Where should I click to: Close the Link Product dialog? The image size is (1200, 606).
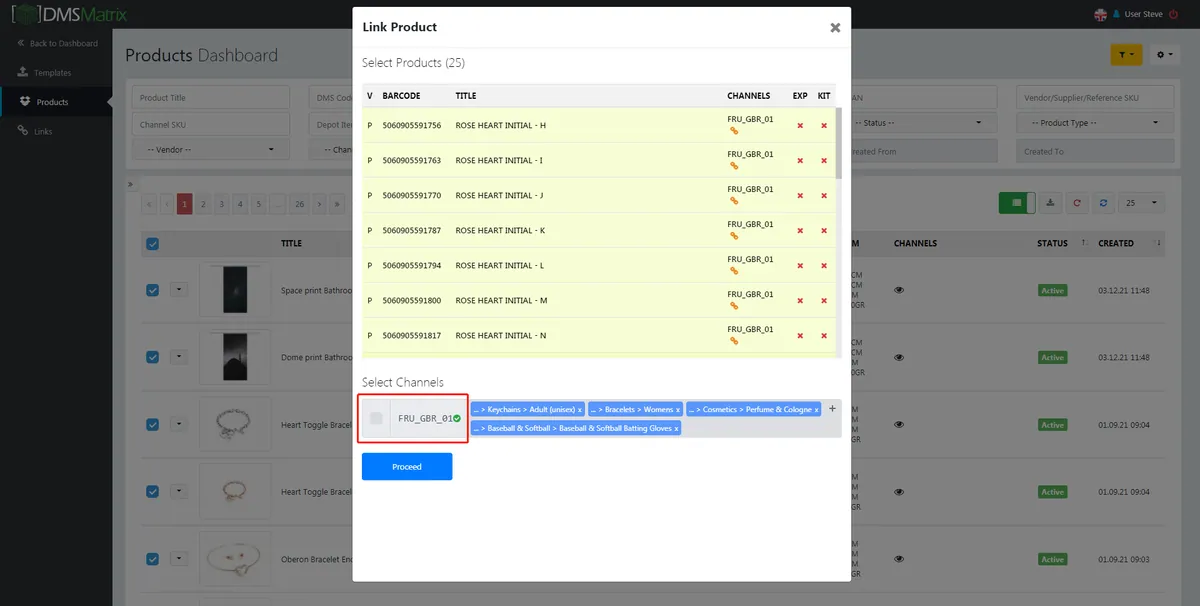835,28
